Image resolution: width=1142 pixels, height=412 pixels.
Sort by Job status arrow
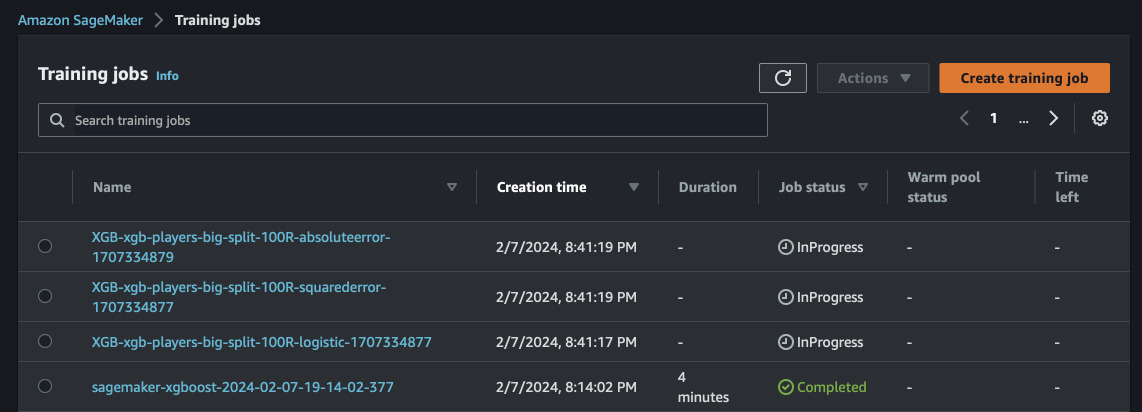pyautogui.click(x=863, y=187)
